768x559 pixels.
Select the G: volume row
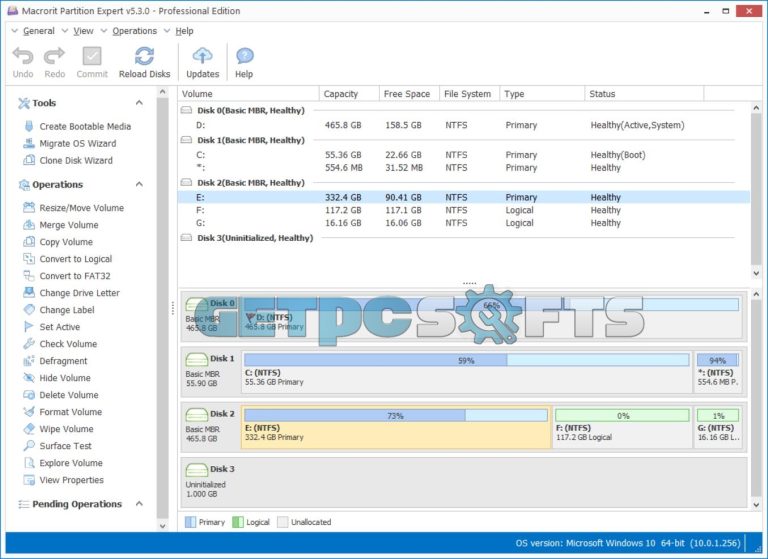point(464,223)
